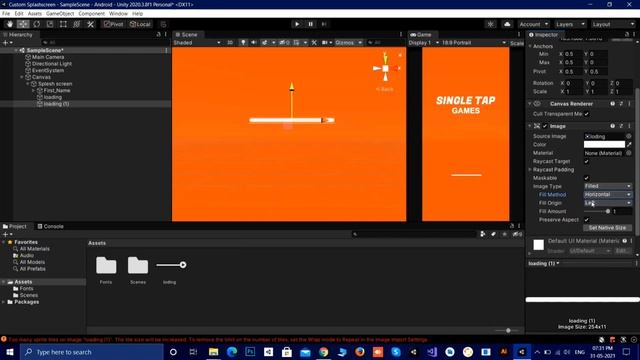Open the Fonts folder in Assets
Screen dimensions: 640x360
106,269
